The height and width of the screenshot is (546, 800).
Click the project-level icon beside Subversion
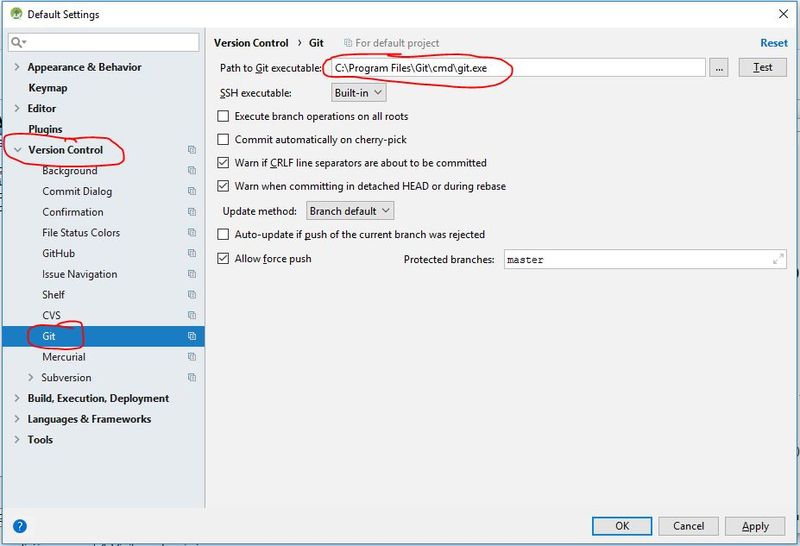click(192, 378)
